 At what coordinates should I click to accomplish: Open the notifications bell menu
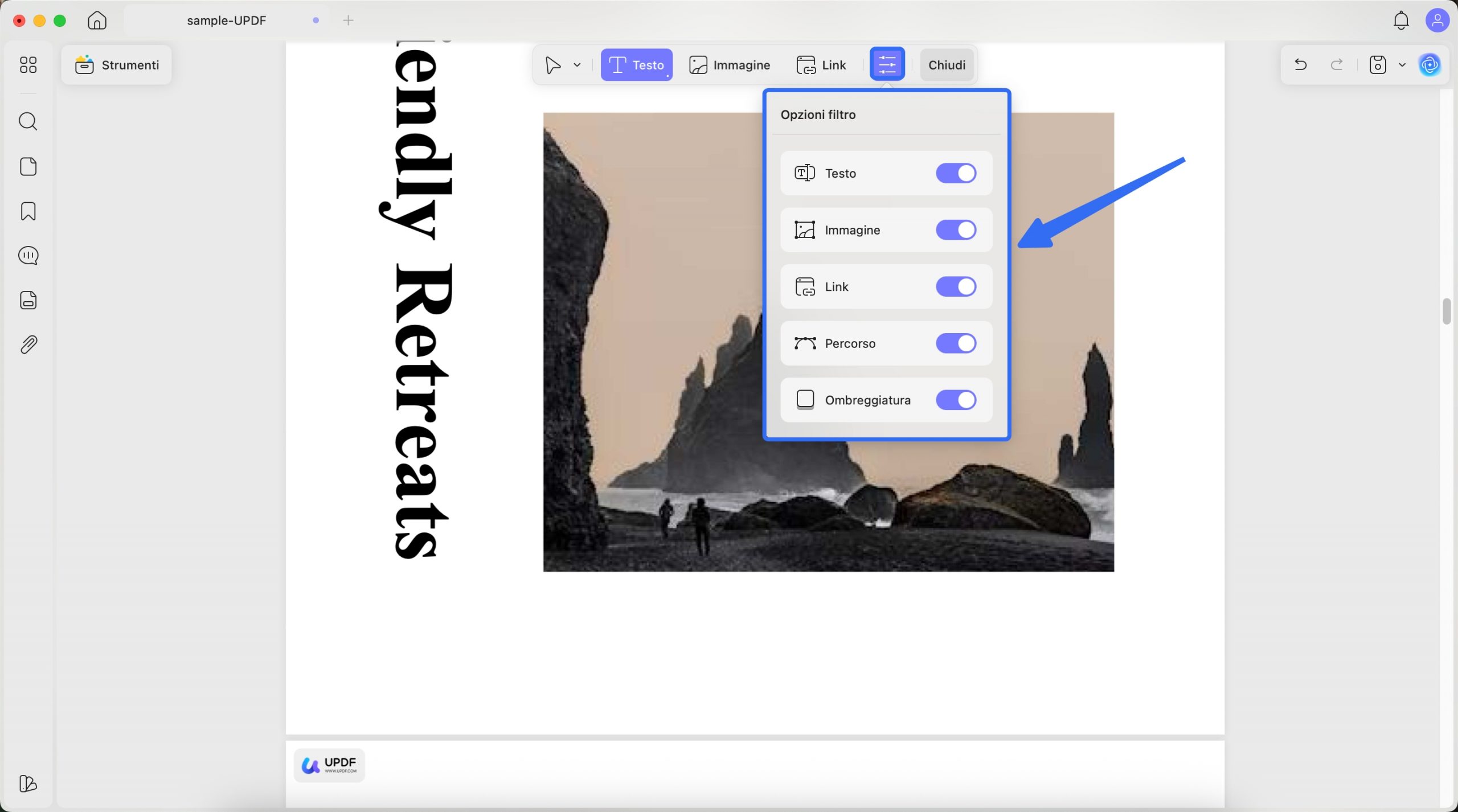[x=1400, y=20]
